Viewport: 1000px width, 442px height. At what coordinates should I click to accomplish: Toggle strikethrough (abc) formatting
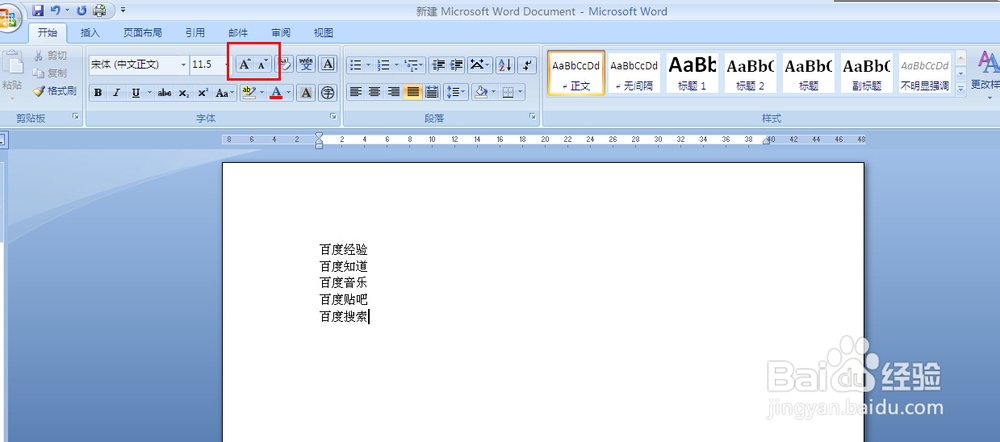tap(165, 93)
